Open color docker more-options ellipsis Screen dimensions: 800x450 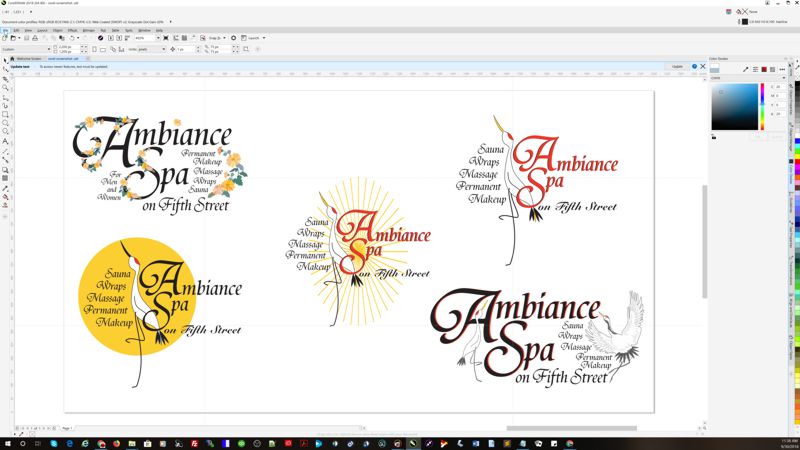pos(782,69)
